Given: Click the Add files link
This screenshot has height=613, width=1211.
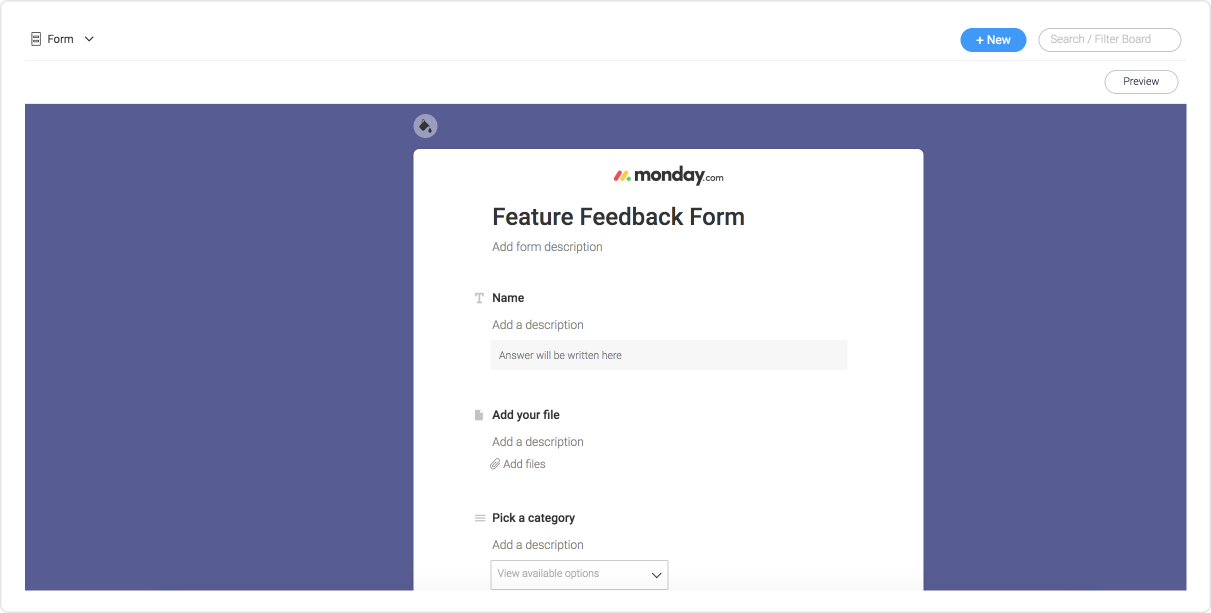Looking at the screenshot, I should [524, 464].
